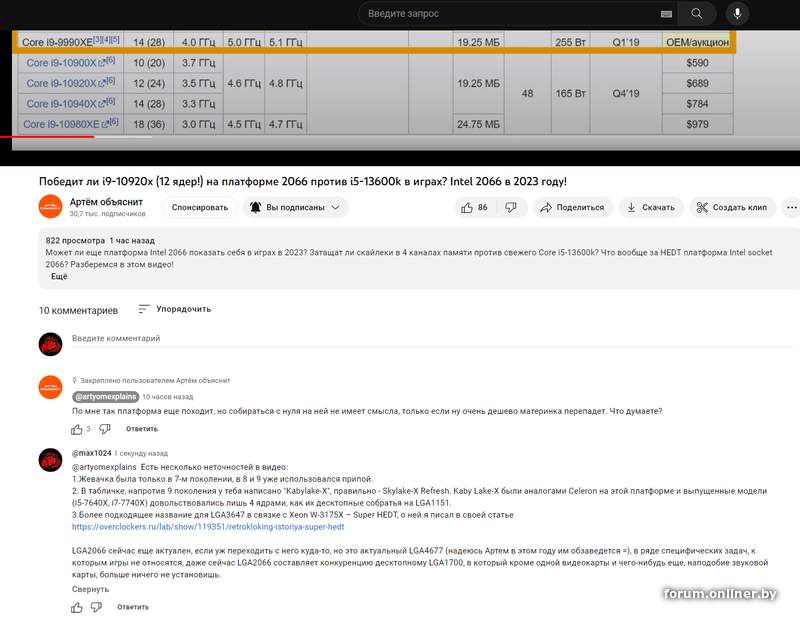Open the overclockers.ru retrokloking article link
The height and width of the screenshot is (617, 800).
pos(208,527)
